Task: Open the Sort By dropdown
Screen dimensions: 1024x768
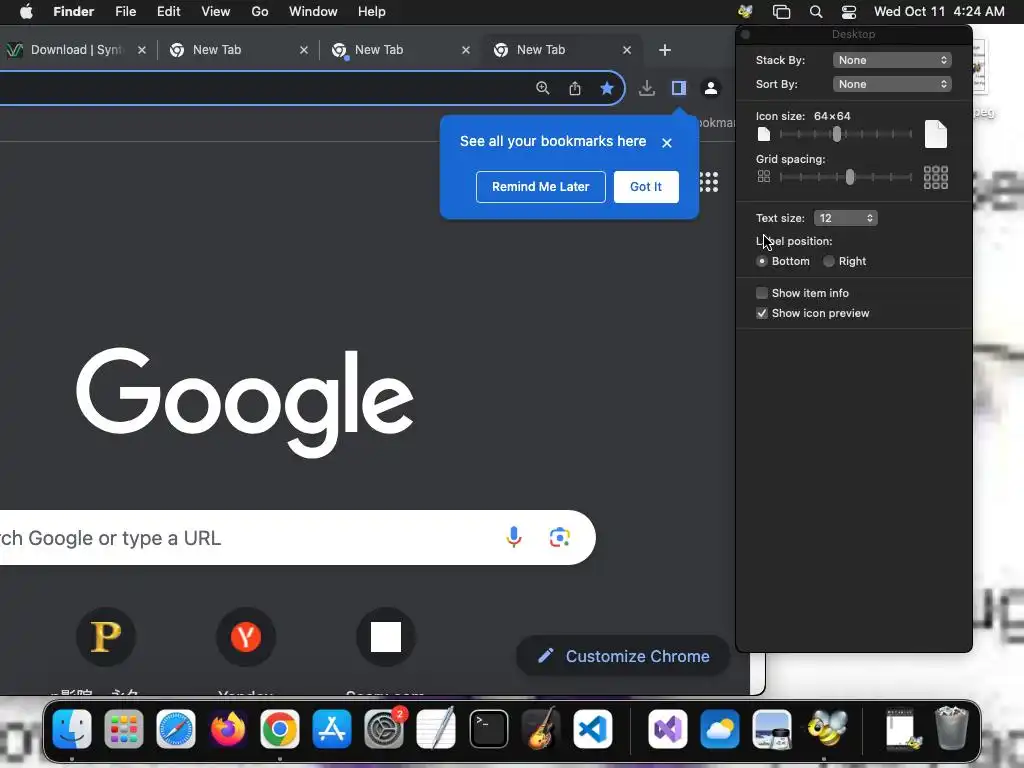Action: click(x=892, y=84)
